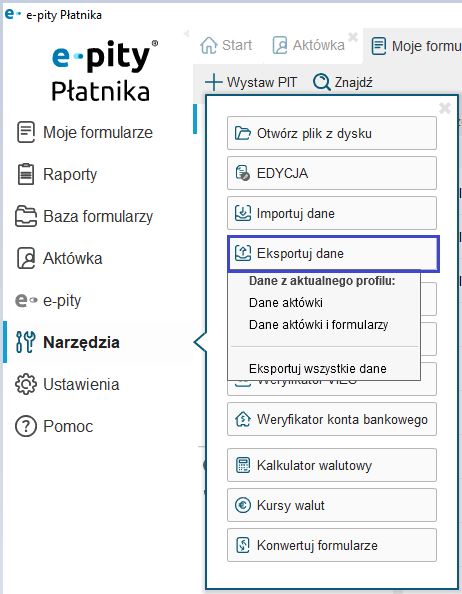The image size is (462, 594).
Task: Switch to the Start tab
Action: 226,45
